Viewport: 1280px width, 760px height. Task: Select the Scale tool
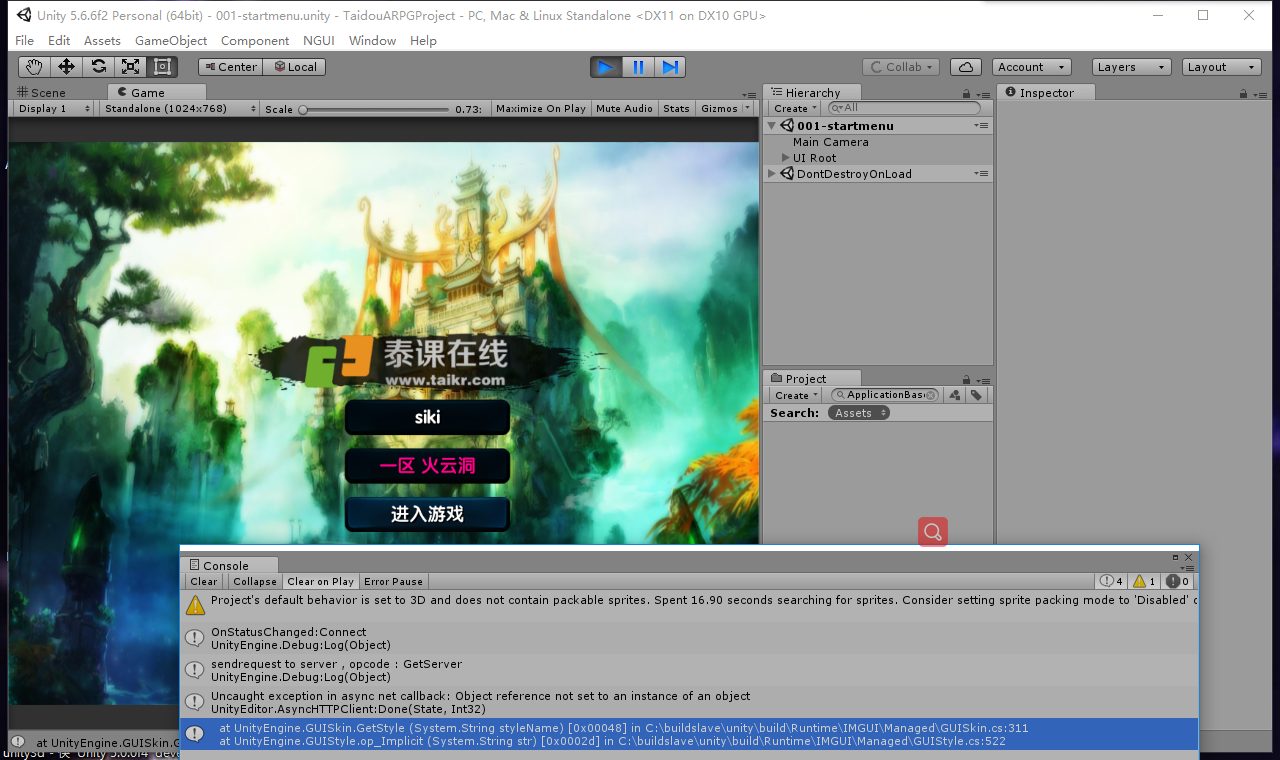[130, 67]
